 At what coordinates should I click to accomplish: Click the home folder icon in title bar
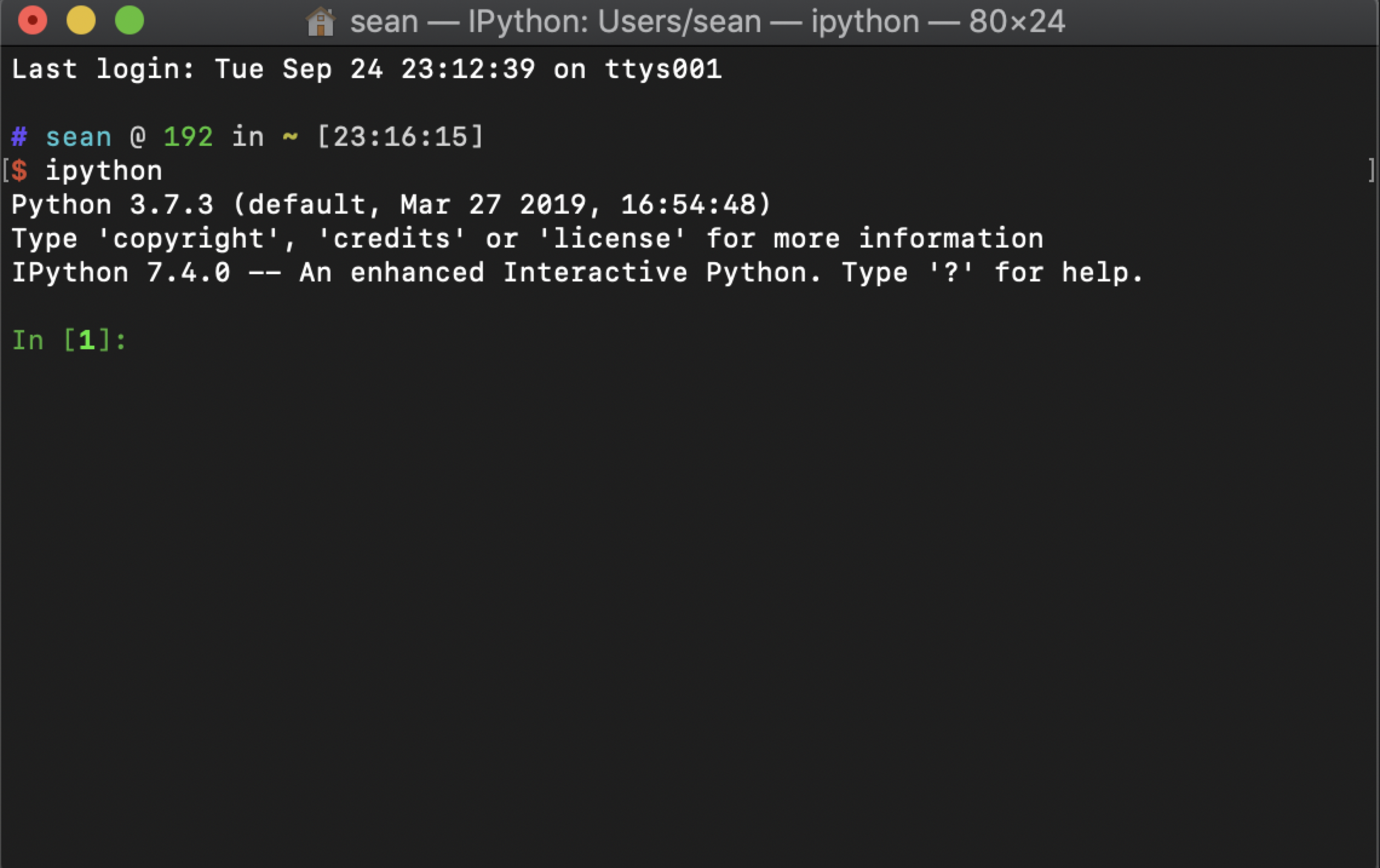tap(320, 21)
